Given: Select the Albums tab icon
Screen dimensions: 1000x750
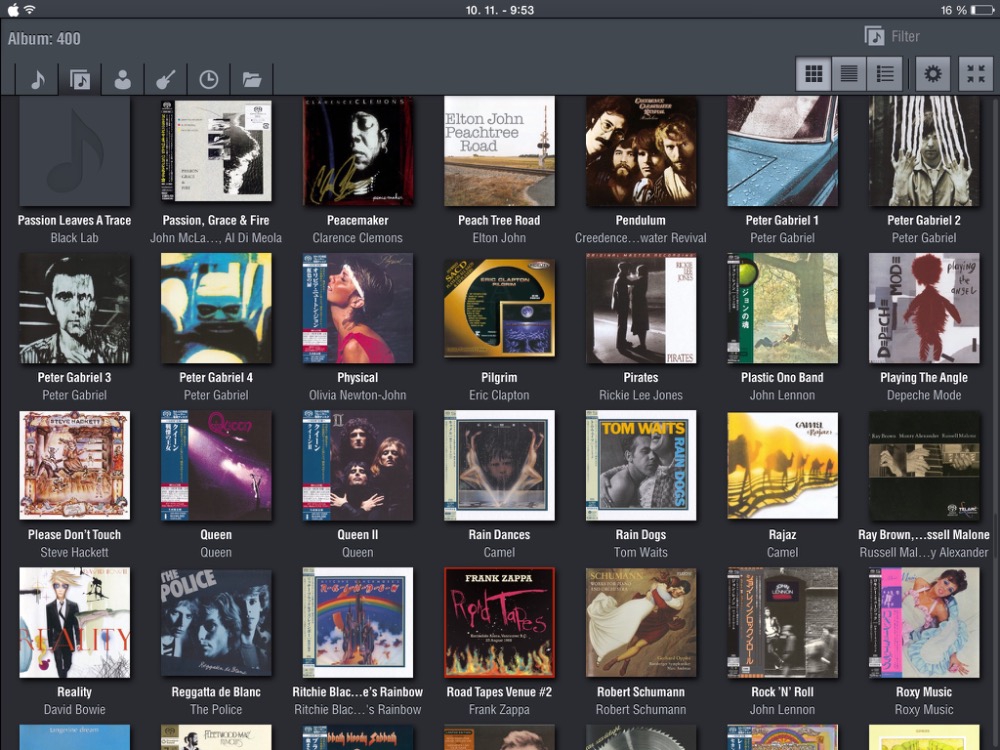Looking at the screenshot, I should point(80,79).
